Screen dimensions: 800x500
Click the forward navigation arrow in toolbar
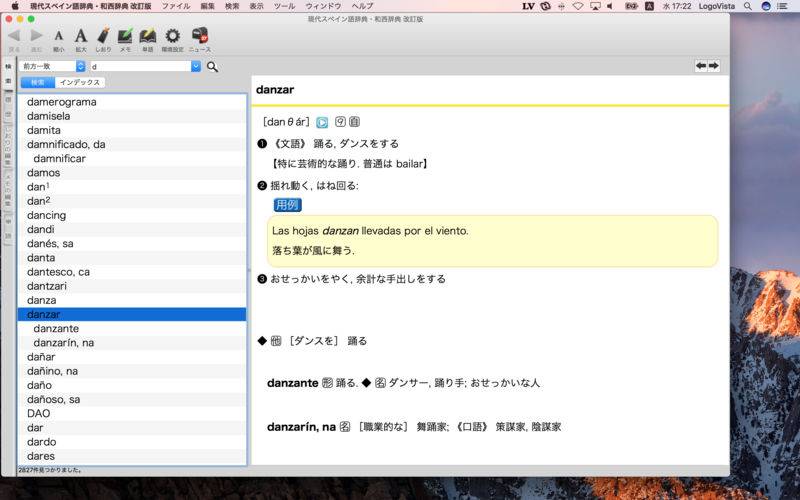(36, 36)
